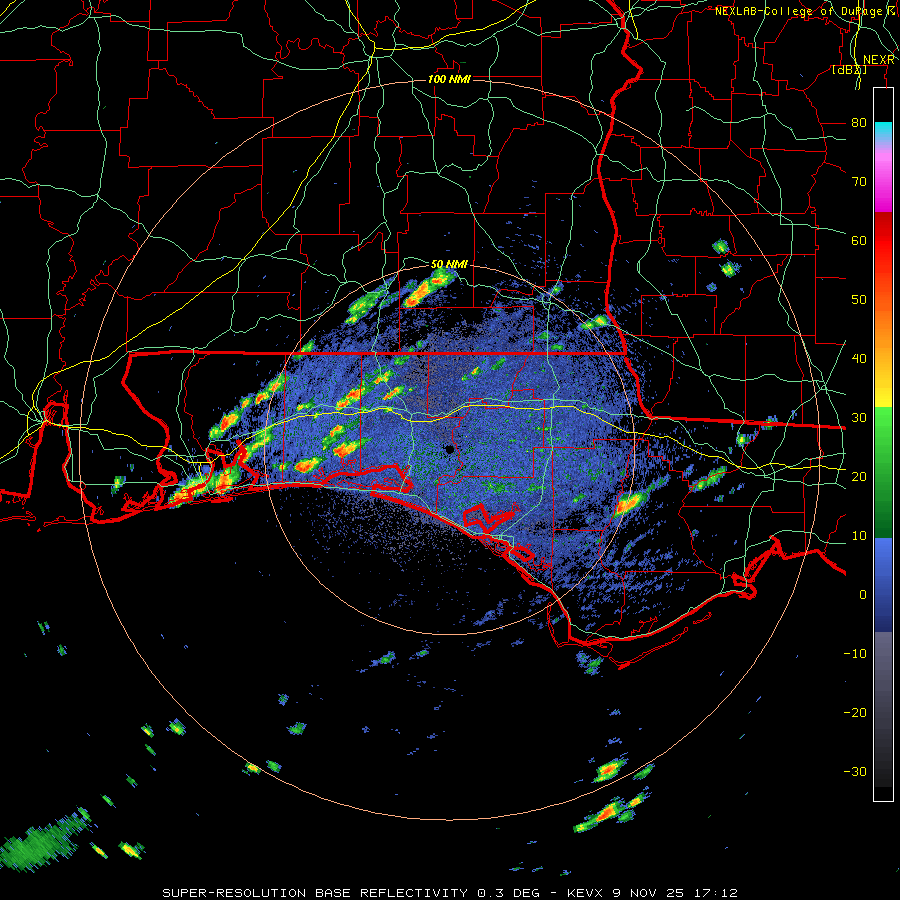
Task: Click the -20 value on the dBZ scale
Action: 855,712
